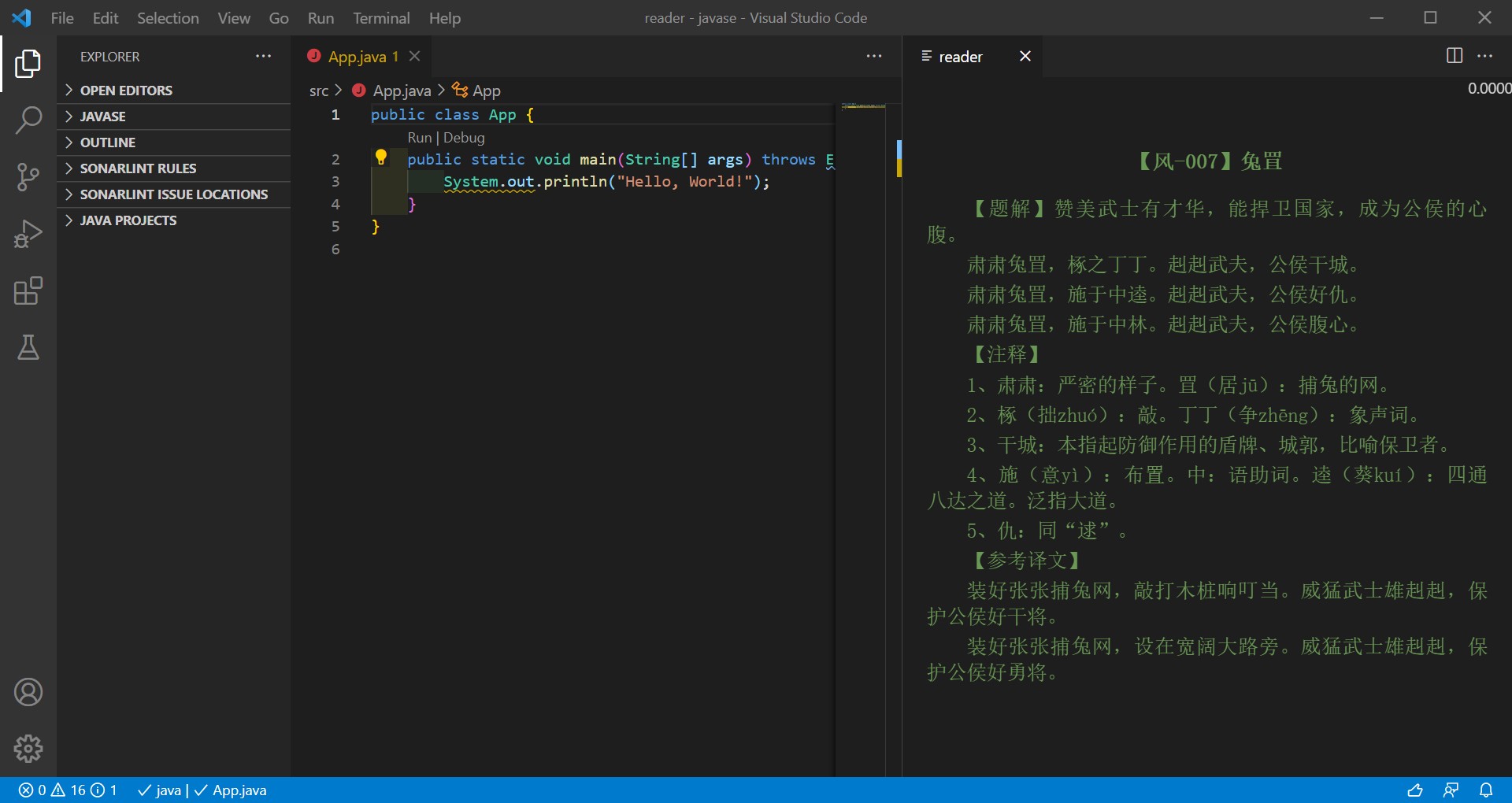The image size is (1512, 803).
Task: Expand the OPEN EDITORS section
Action: [173, 90]
